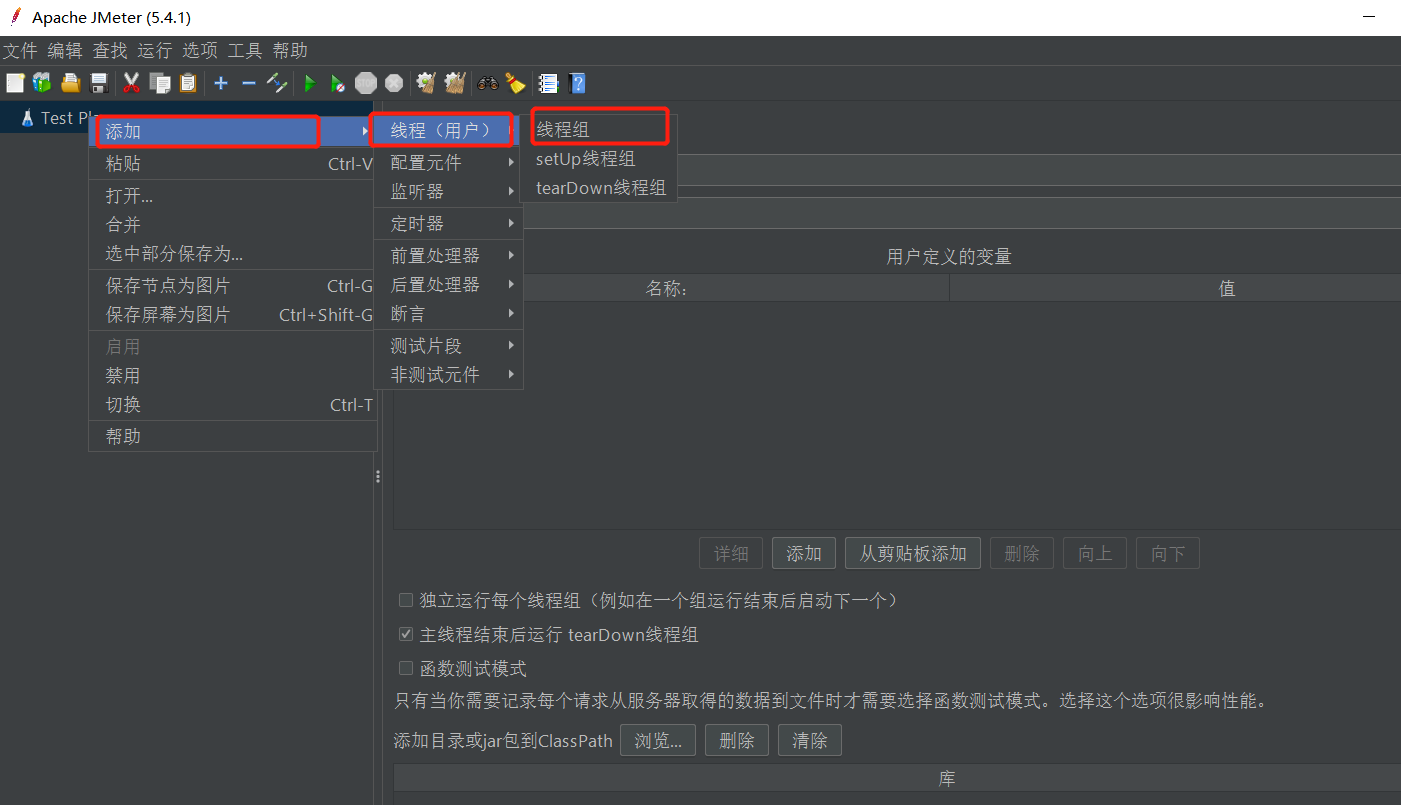Expand the 测试片段 submenu
Image resolution: width=1401 pixels, height=805 pixels.
pos(449,345)
